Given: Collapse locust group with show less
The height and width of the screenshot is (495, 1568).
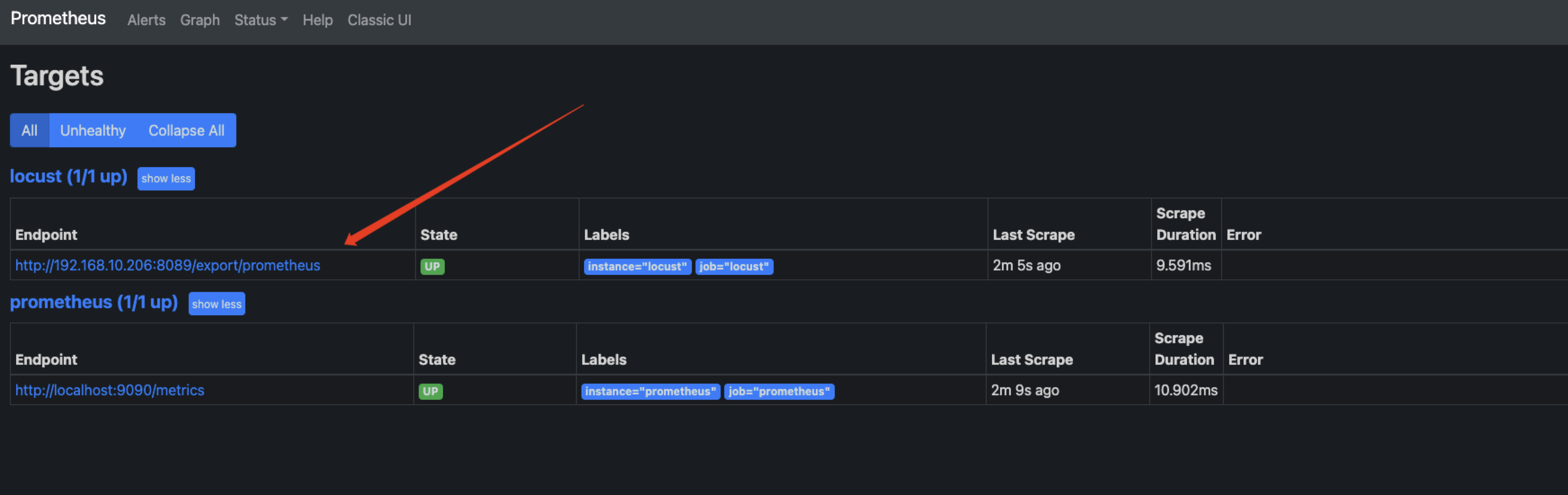Looking at the screenshot, I should (166, 178).
